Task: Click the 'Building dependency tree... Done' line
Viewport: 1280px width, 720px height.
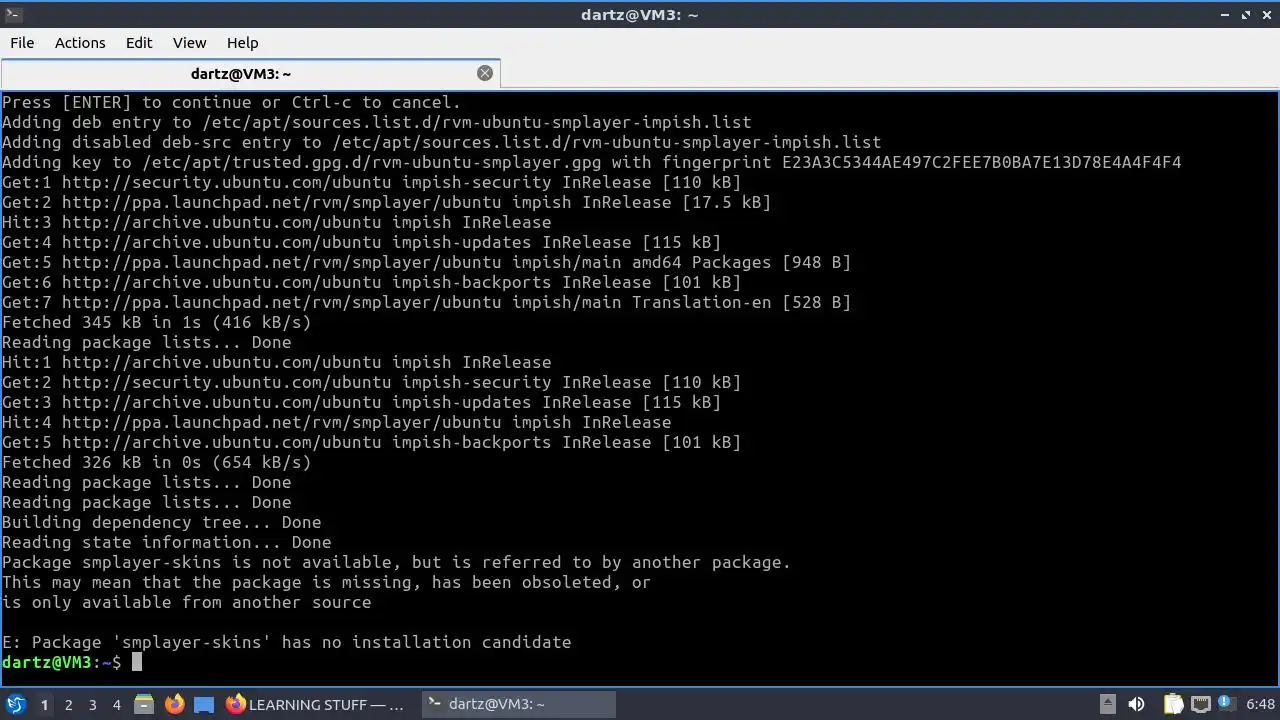Action: [x=162, y=522]
